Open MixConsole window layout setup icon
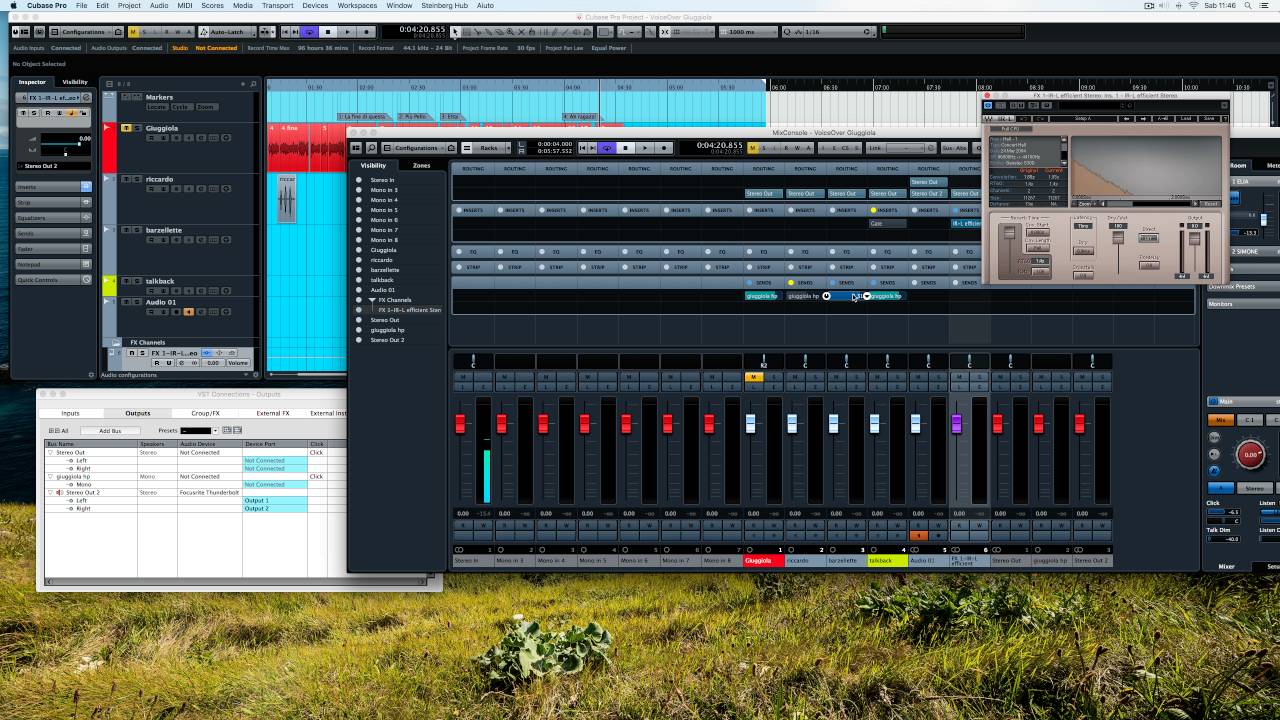Screen dimensions: 1280x720 356,148
